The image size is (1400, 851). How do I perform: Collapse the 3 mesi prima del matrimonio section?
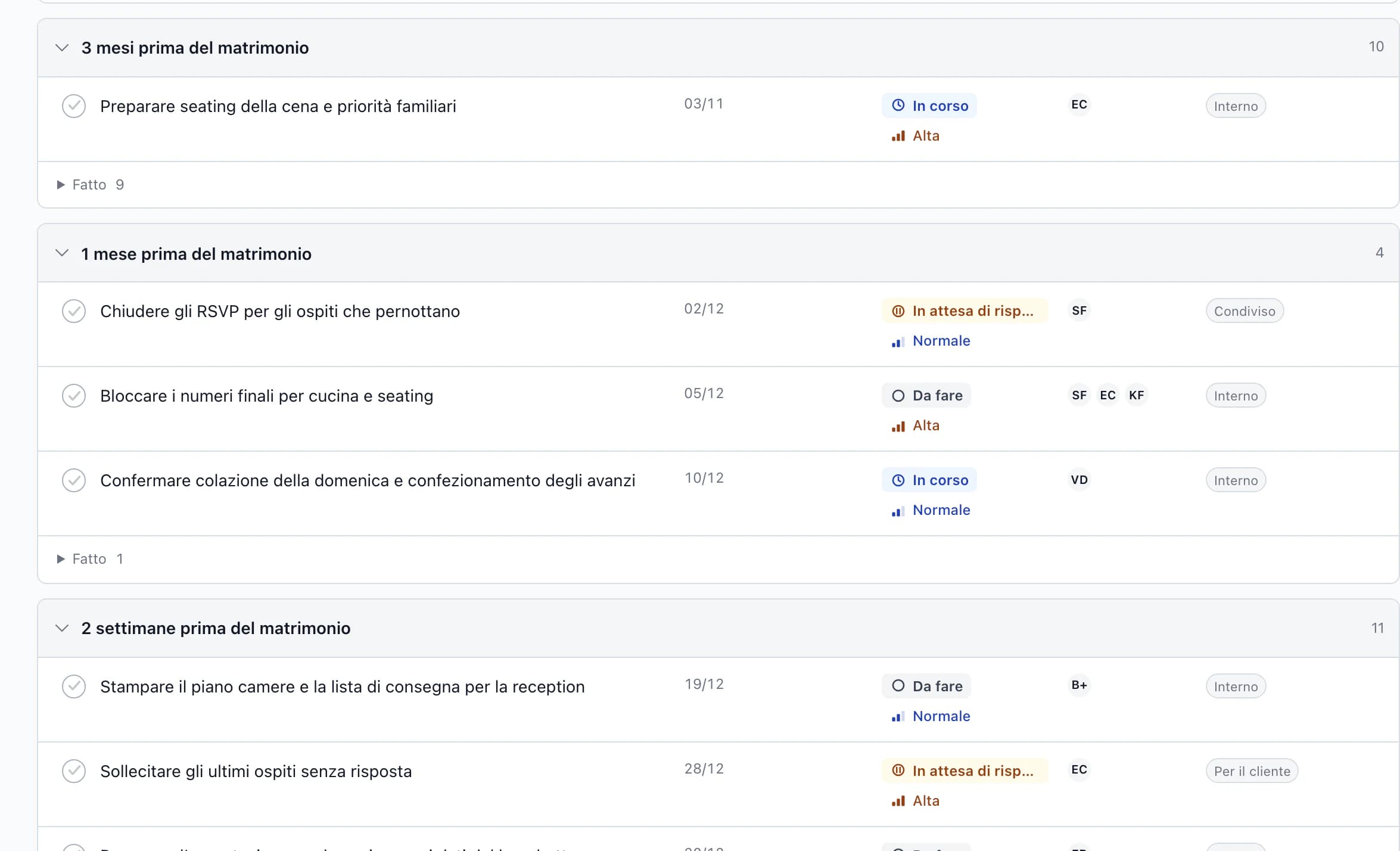point(62,48)
